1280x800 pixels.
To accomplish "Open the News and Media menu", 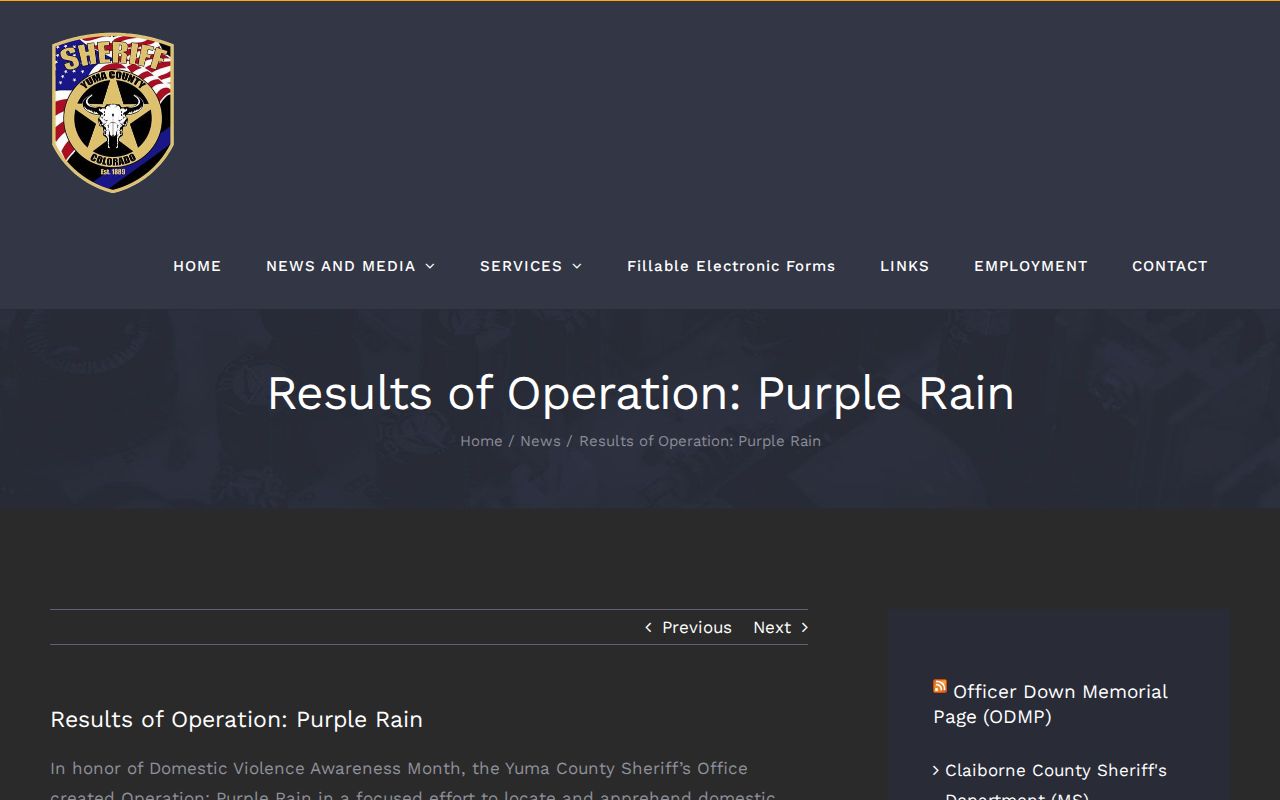I will pyautogui.click(x=341, y=266).
